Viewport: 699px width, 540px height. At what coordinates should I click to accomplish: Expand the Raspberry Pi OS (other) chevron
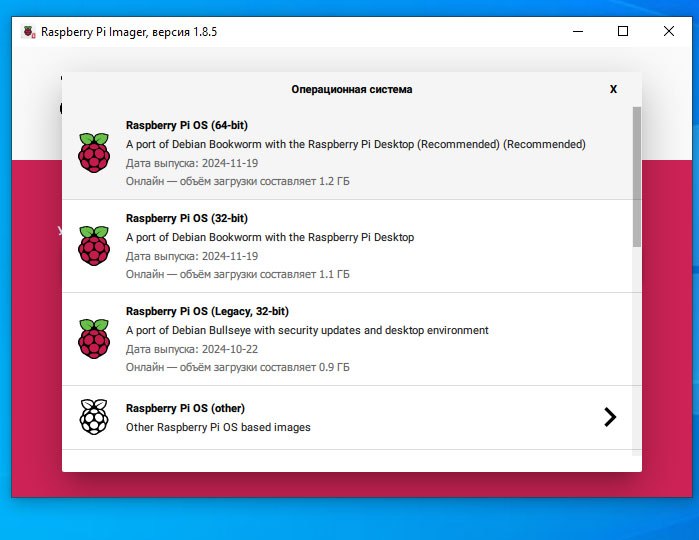tap(610, 417)
